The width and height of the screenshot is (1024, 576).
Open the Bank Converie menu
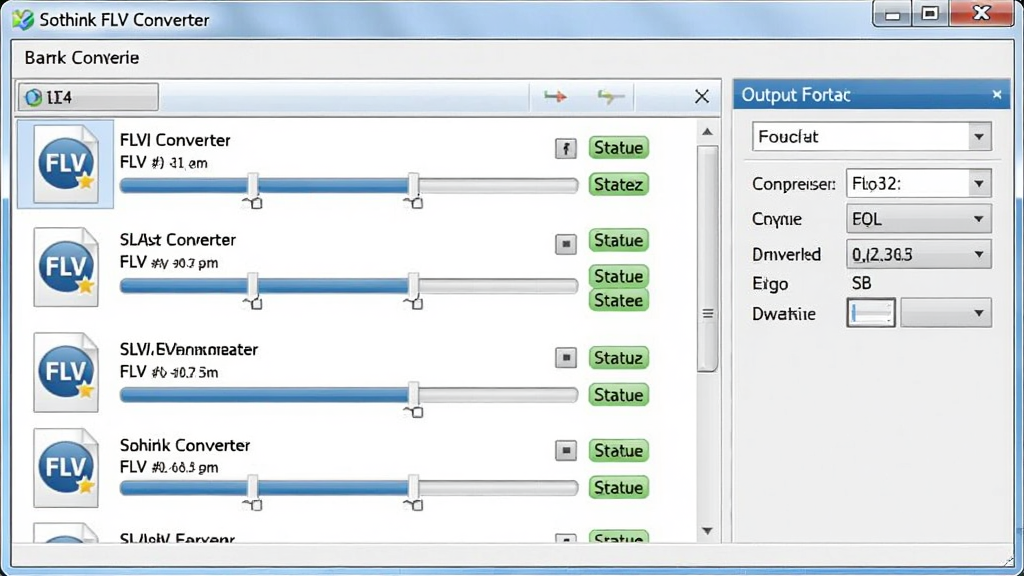coord(82,57)
